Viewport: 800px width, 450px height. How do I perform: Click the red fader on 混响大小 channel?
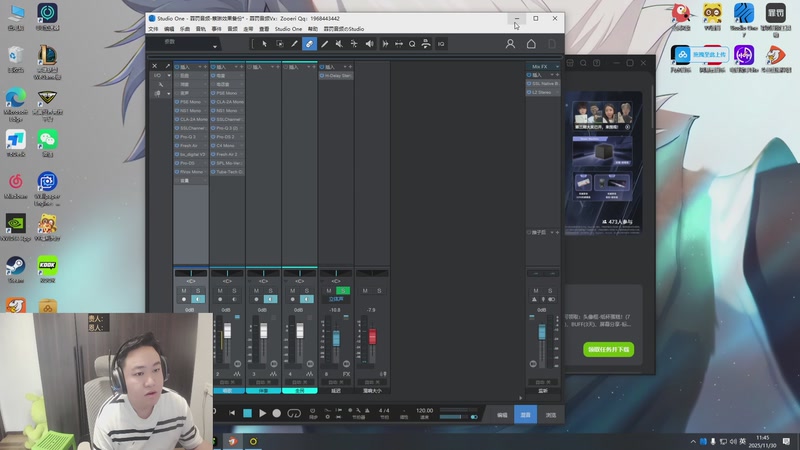coord(372,336)
